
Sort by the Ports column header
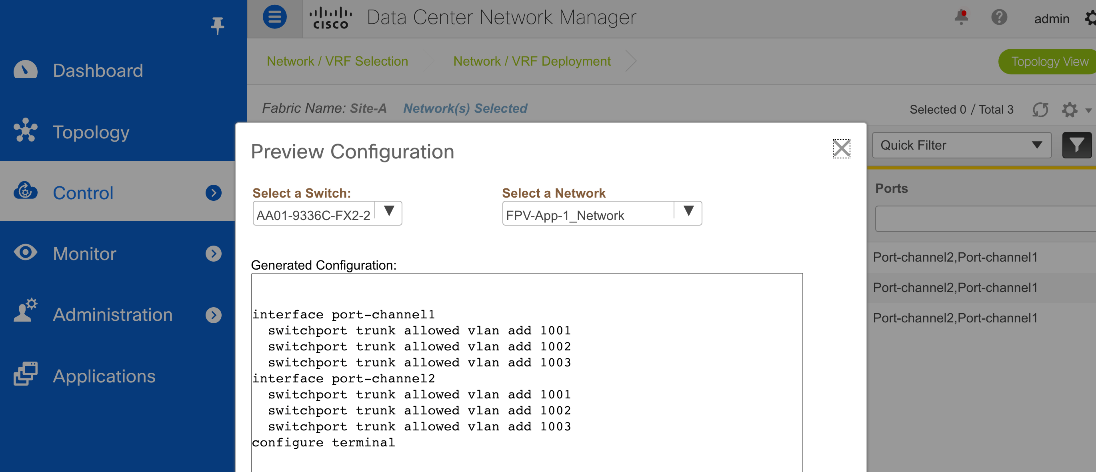(x=891, y=189)
